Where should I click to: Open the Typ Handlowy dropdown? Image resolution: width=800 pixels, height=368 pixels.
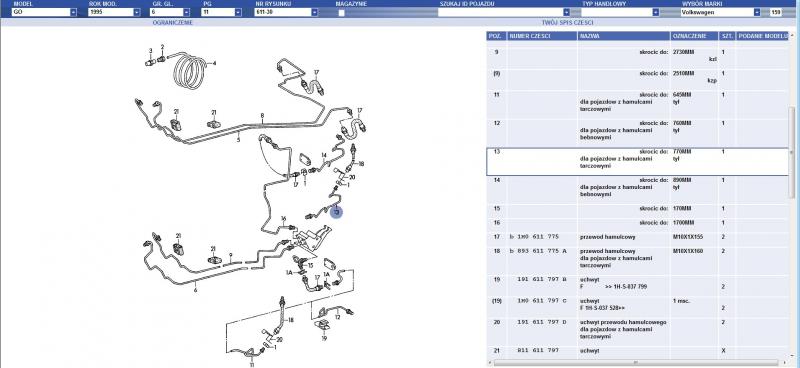click(x=656, y=12)
